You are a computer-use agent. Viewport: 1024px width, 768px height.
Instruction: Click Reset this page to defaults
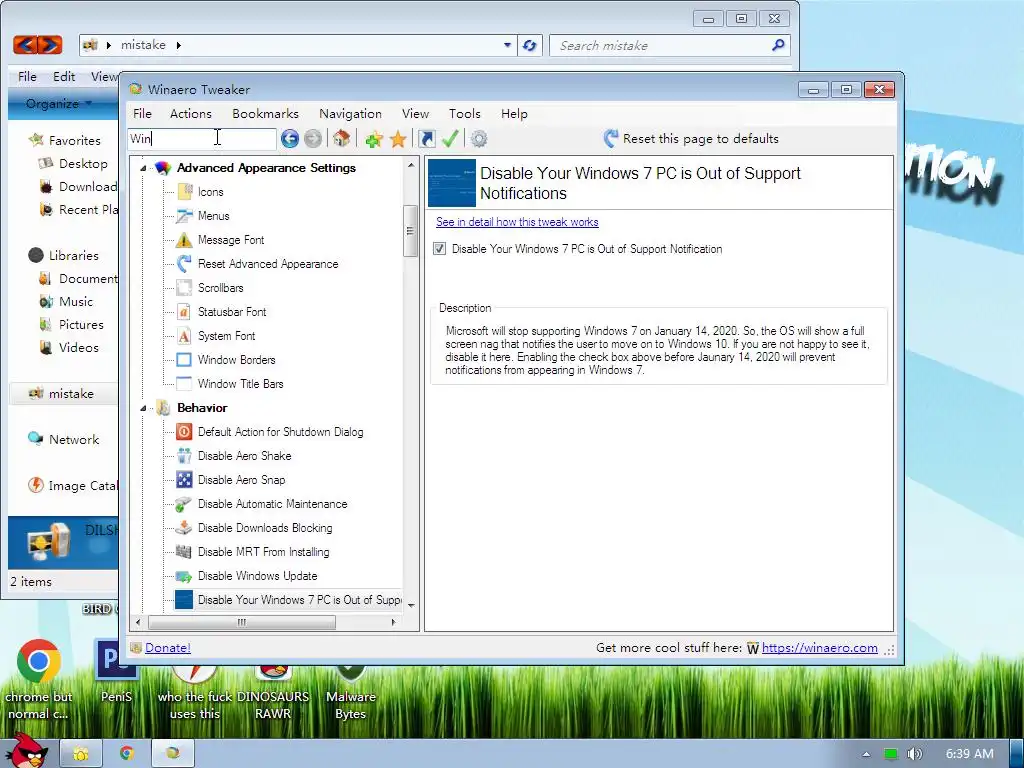[x=691, y=138]
